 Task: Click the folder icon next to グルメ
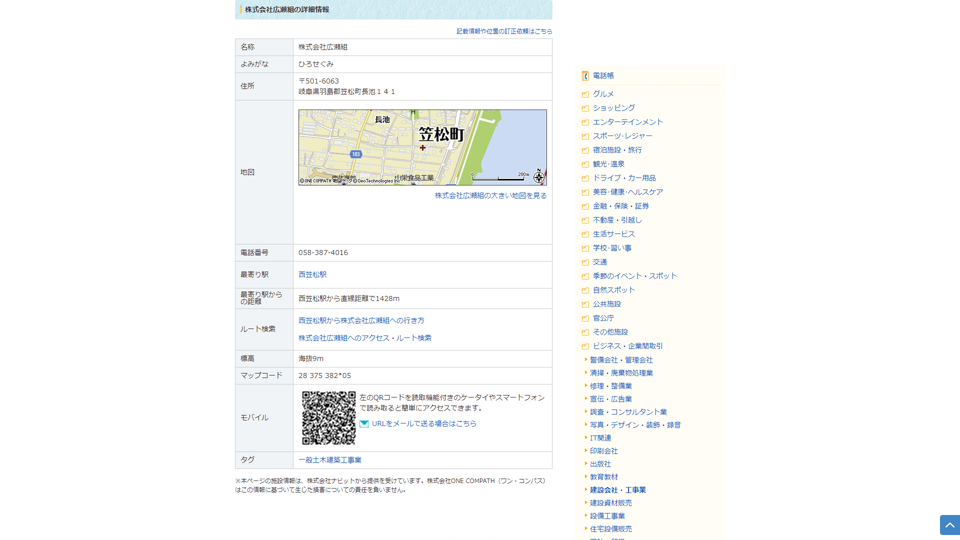coord(585,95)
